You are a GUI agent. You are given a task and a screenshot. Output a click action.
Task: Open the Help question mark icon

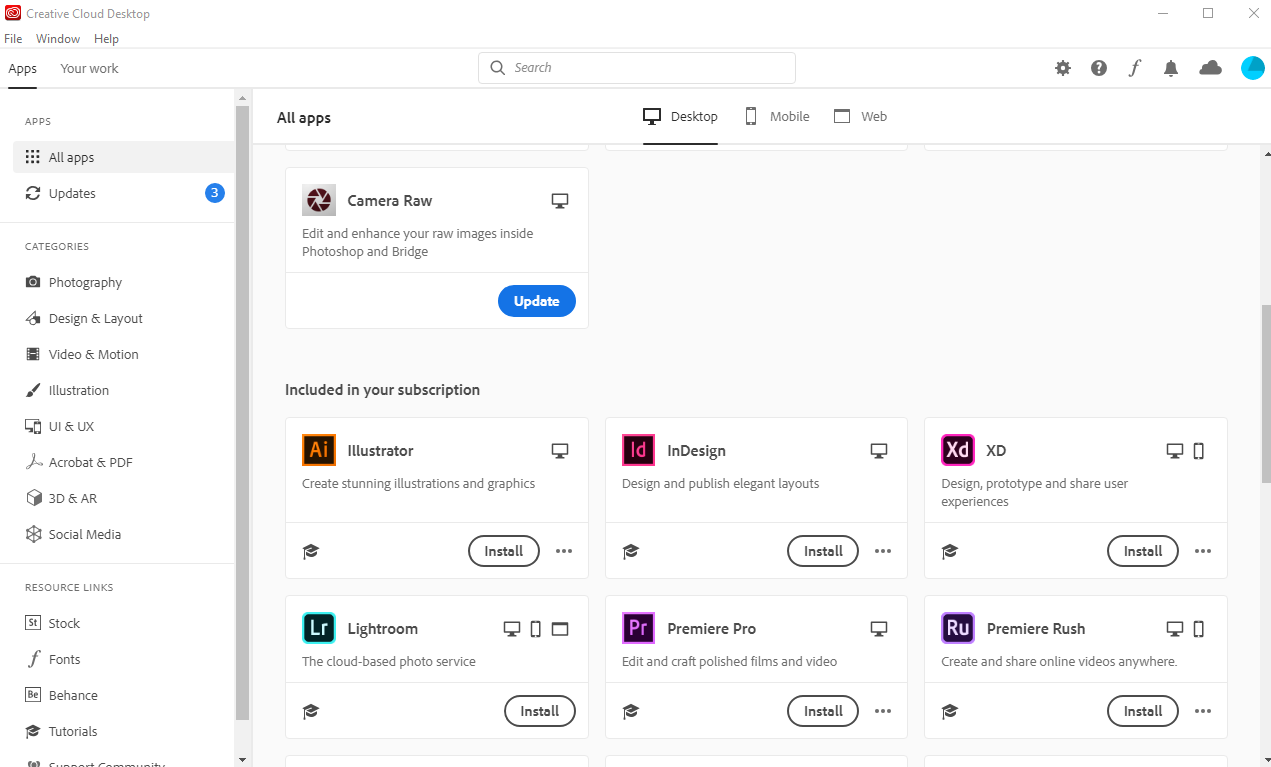click(1099, 68)
